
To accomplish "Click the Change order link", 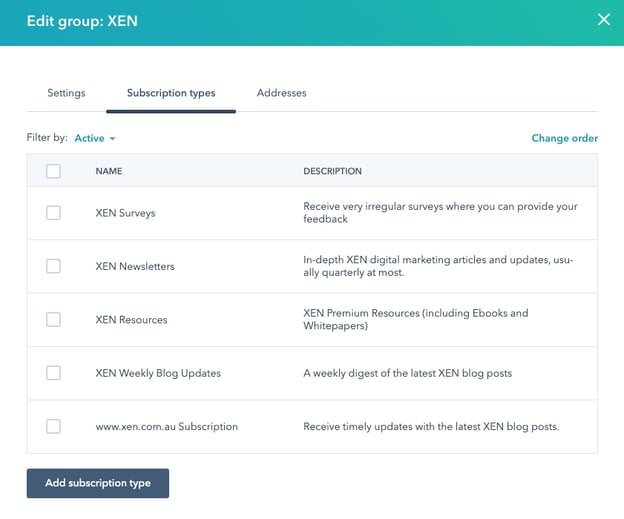I will click(x=564, y=138).
